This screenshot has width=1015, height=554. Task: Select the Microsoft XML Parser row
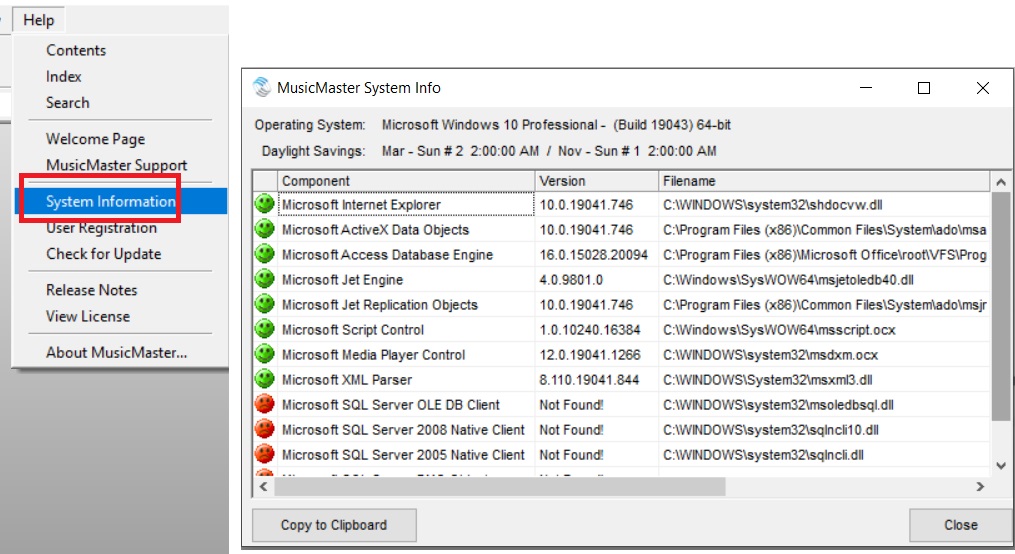(x=621, y=380)
